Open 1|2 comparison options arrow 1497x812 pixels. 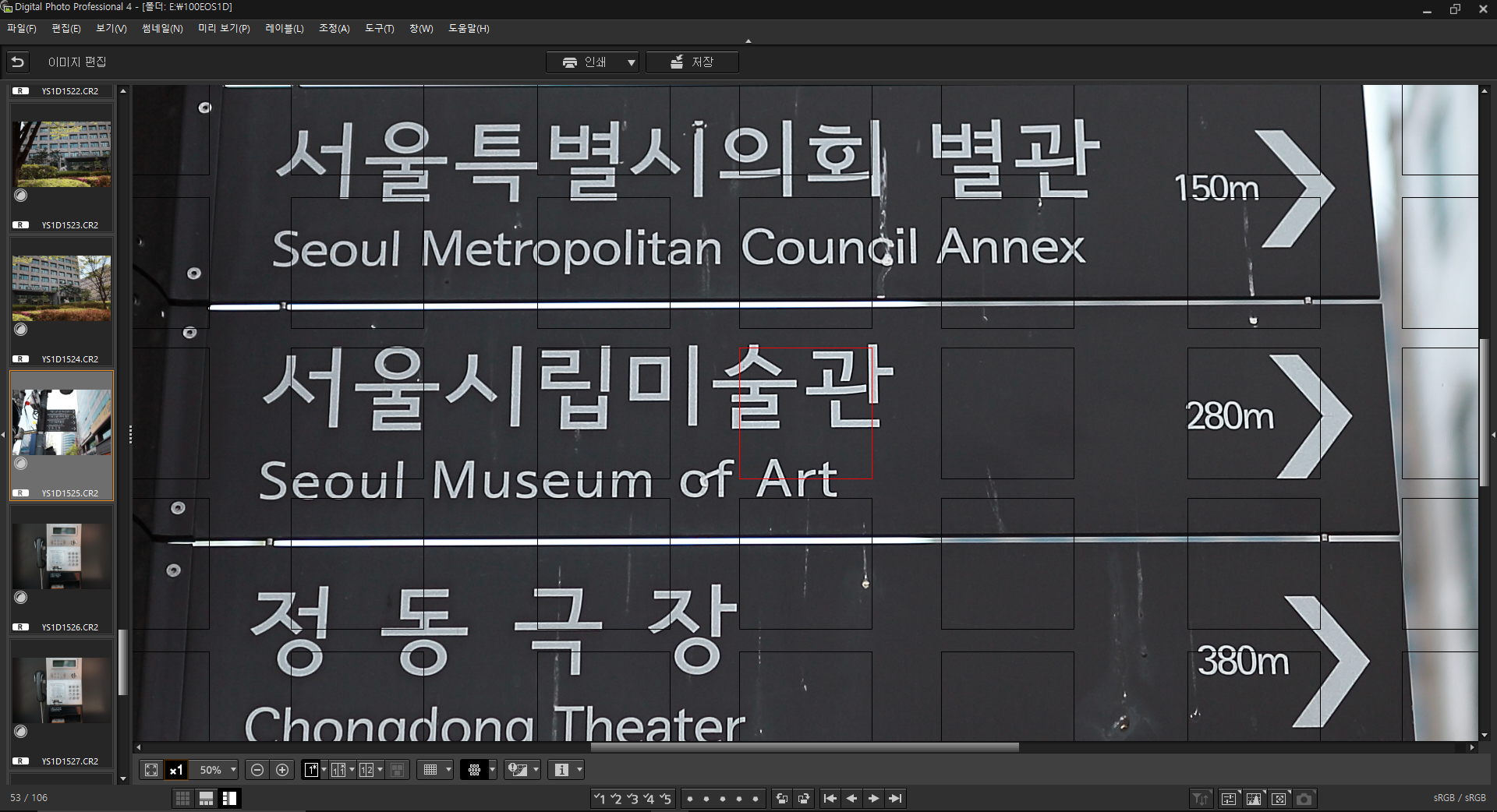pos(380,770)
